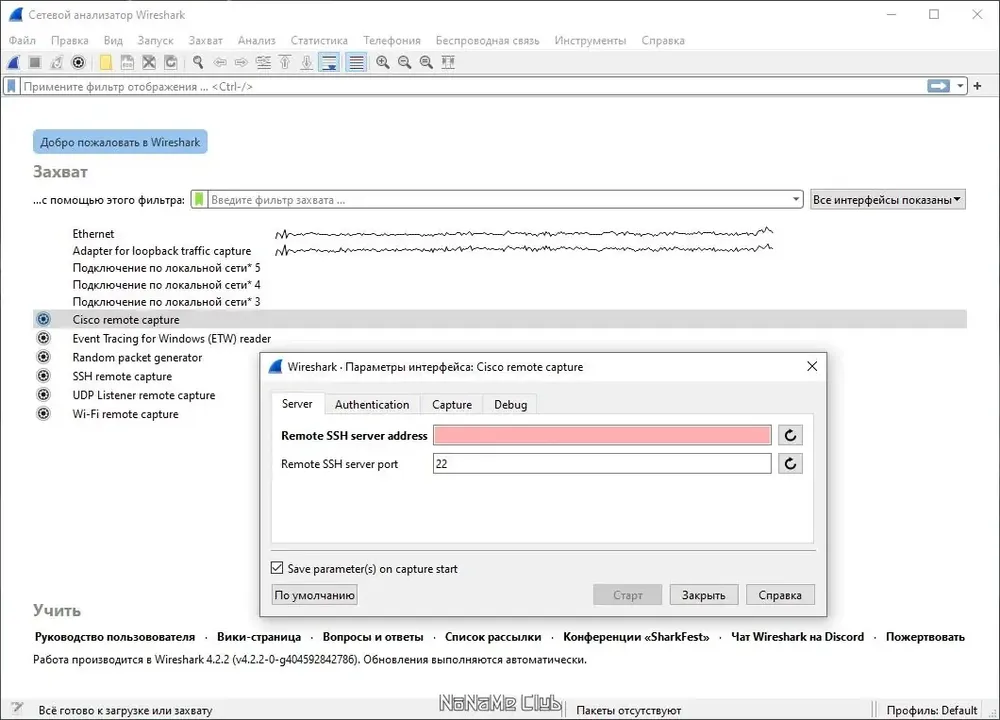
Task: Expand the capture filter combo box arrow
Action: pos(795,200)
